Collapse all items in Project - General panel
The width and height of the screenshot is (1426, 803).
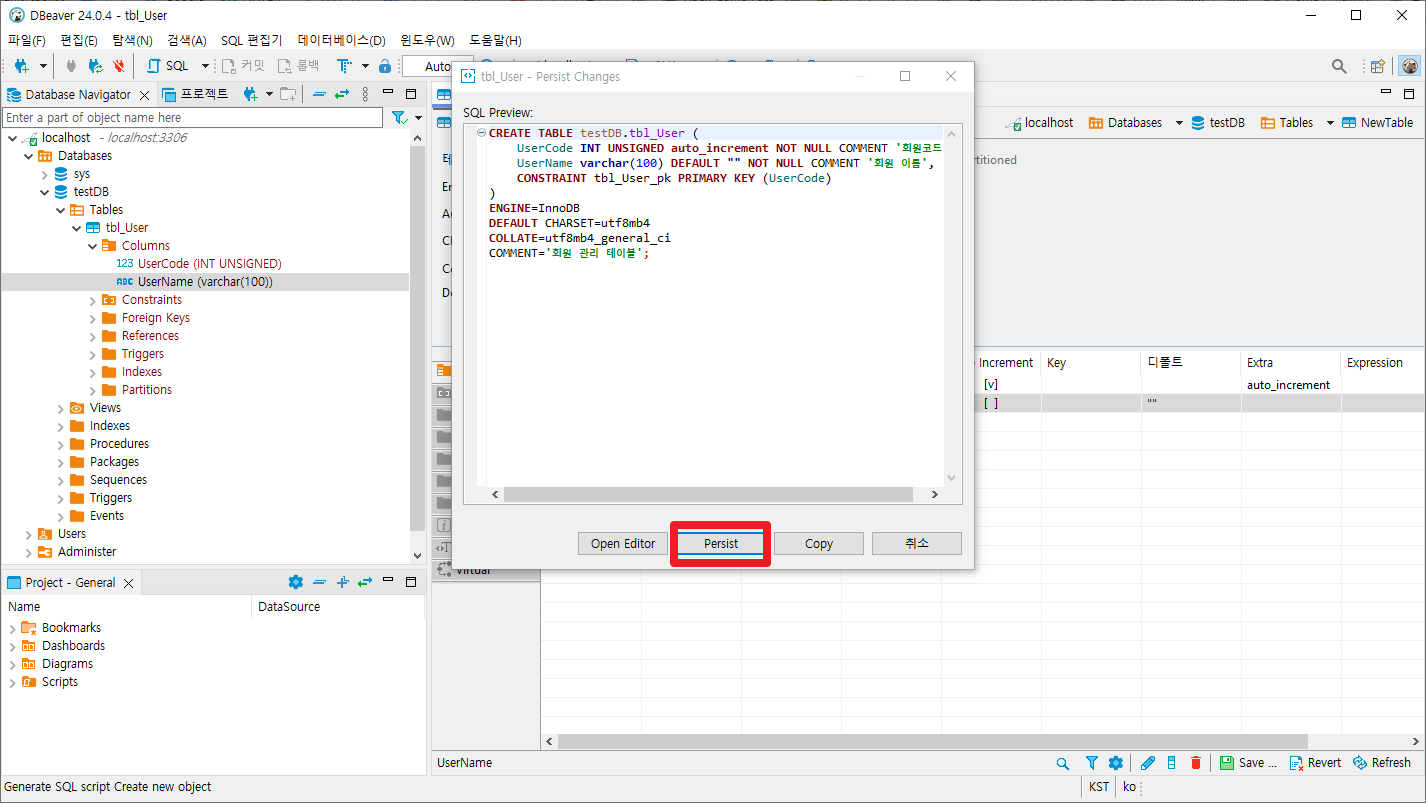319,582
